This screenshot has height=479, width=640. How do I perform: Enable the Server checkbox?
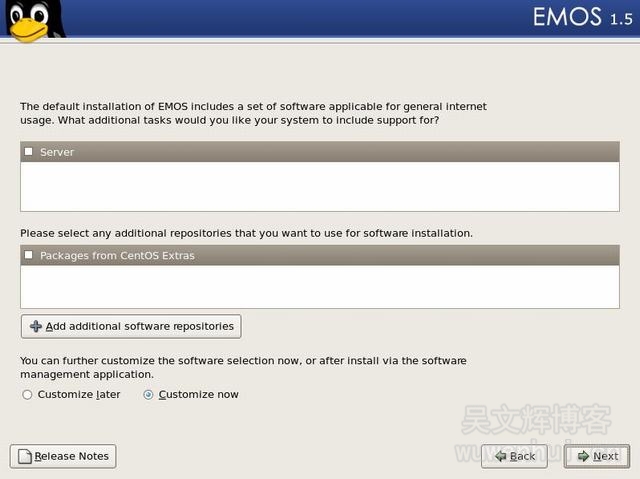coord(28,152)
